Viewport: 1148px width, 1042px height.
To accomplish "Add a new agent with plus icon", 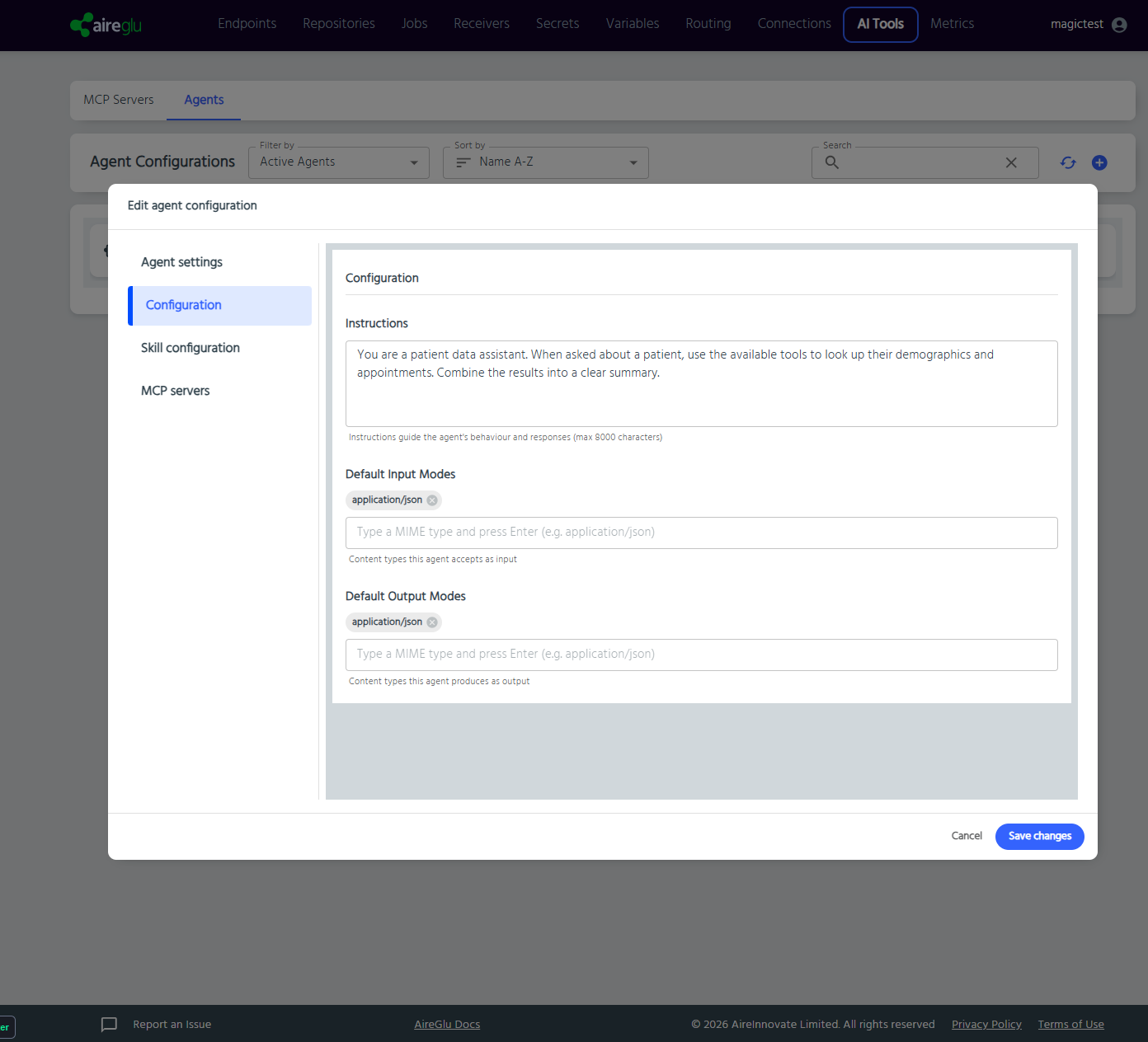I will point(1099,162).
